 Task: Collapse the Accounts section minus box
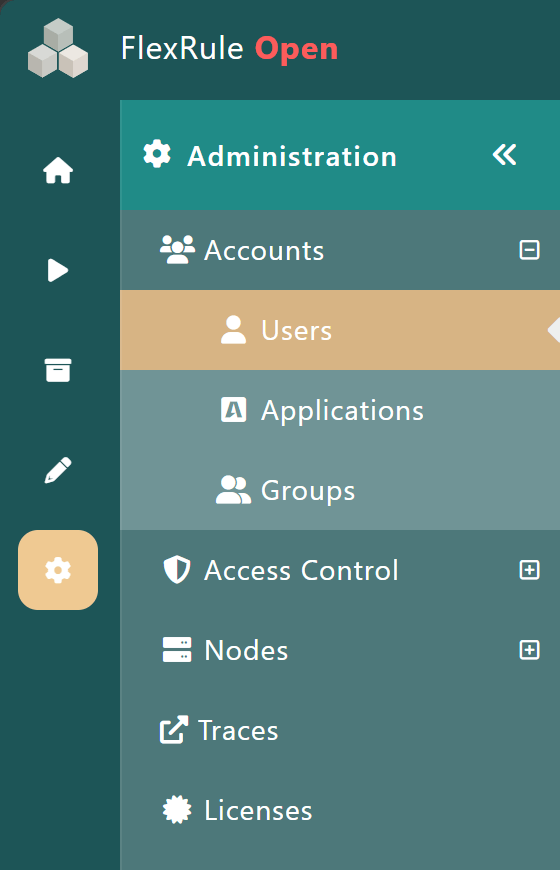click(x=529, y=250)
